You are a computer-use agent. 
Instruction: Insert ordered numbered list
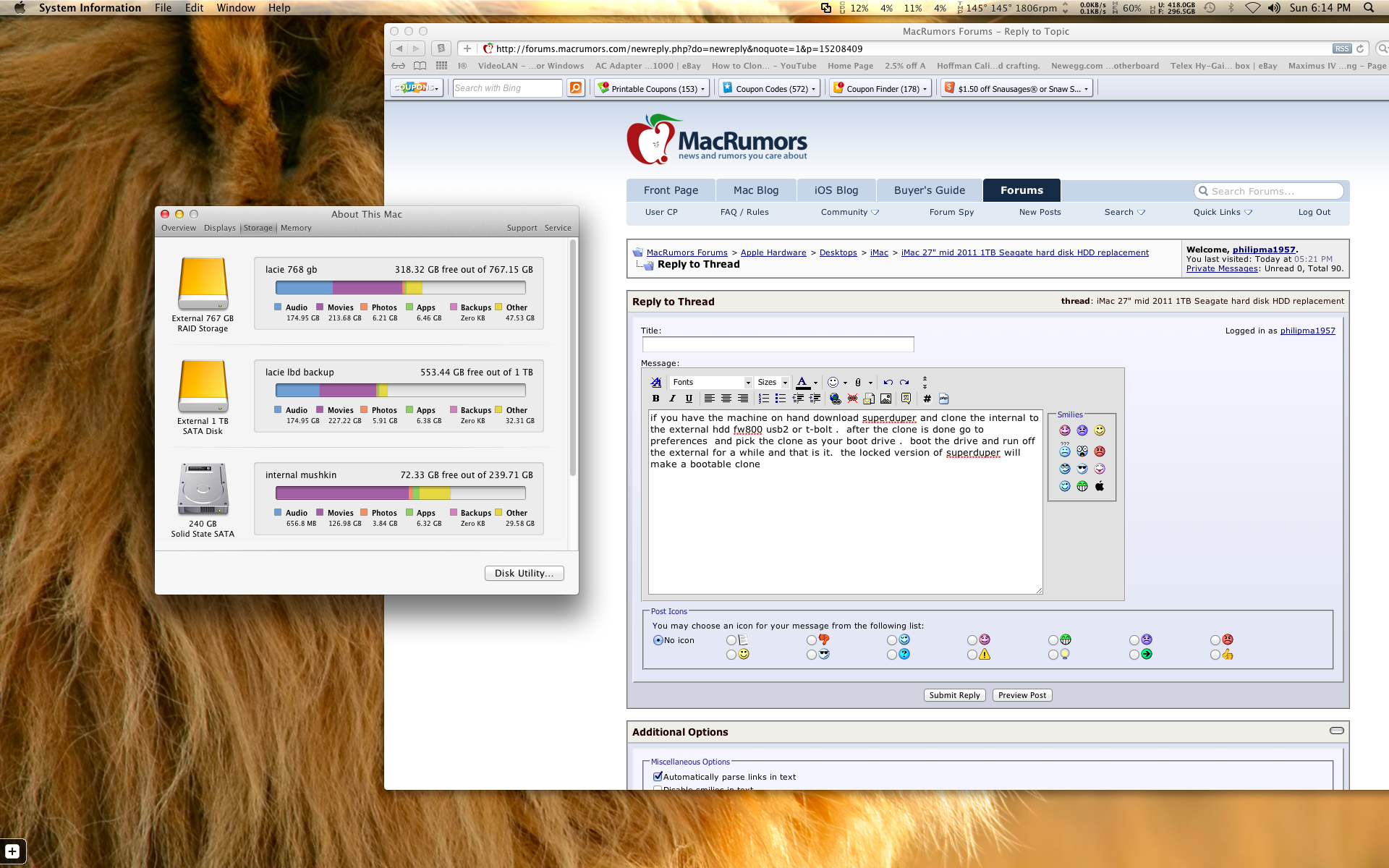[x=763, y=399]
